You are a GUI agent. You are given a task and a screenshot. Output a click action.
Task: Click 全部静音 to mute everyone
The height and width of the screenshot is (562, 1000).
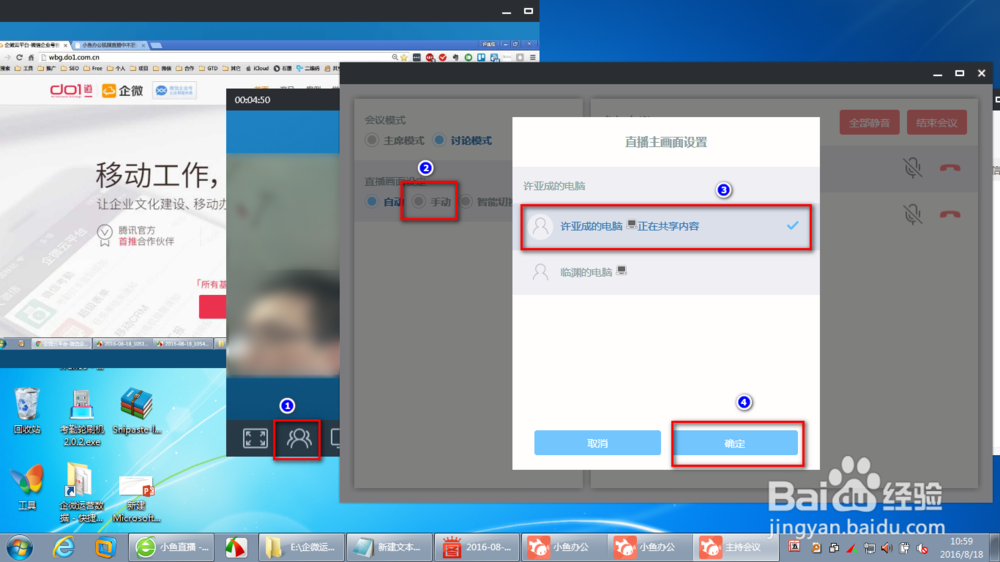coord(869,122)
